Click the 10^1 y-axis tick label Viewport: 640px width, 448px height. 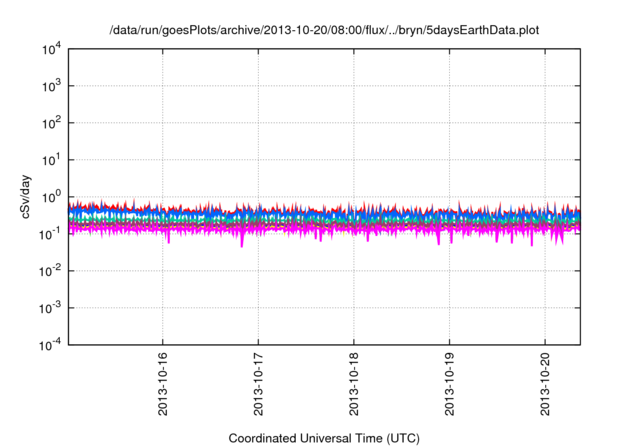tap(51, 160)
